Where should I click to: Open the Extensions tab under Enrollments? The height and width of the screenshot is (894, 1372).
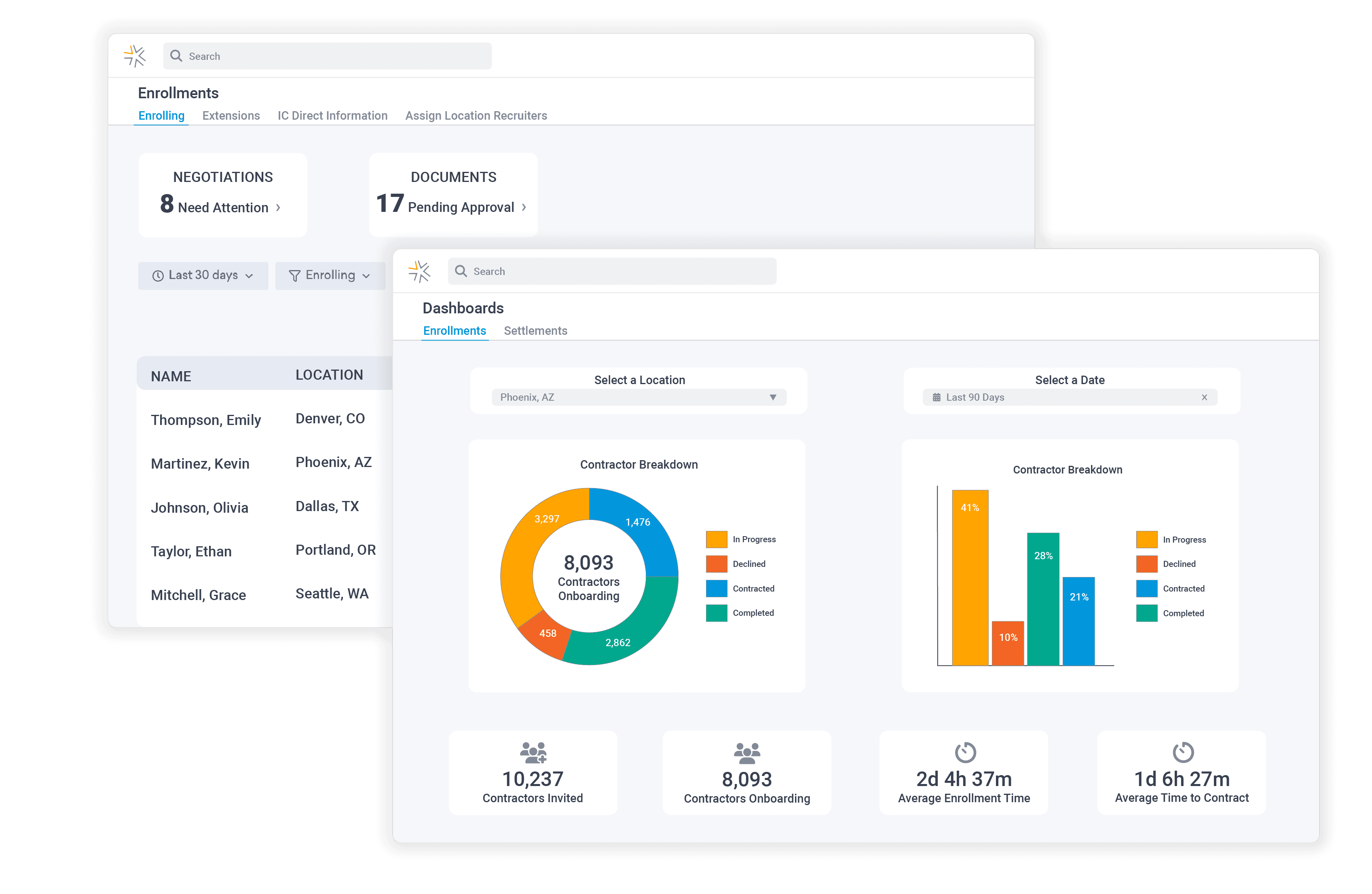[x=230, y=115]
